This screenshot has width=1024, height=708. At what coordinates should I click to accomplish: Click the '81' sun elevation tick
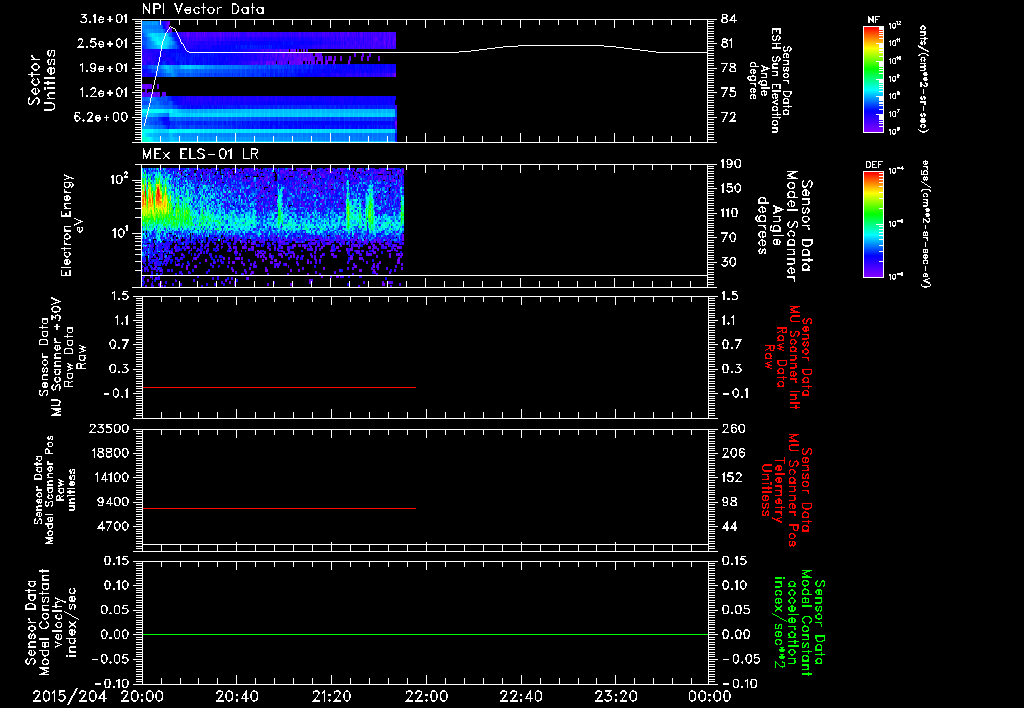point(729,44)
